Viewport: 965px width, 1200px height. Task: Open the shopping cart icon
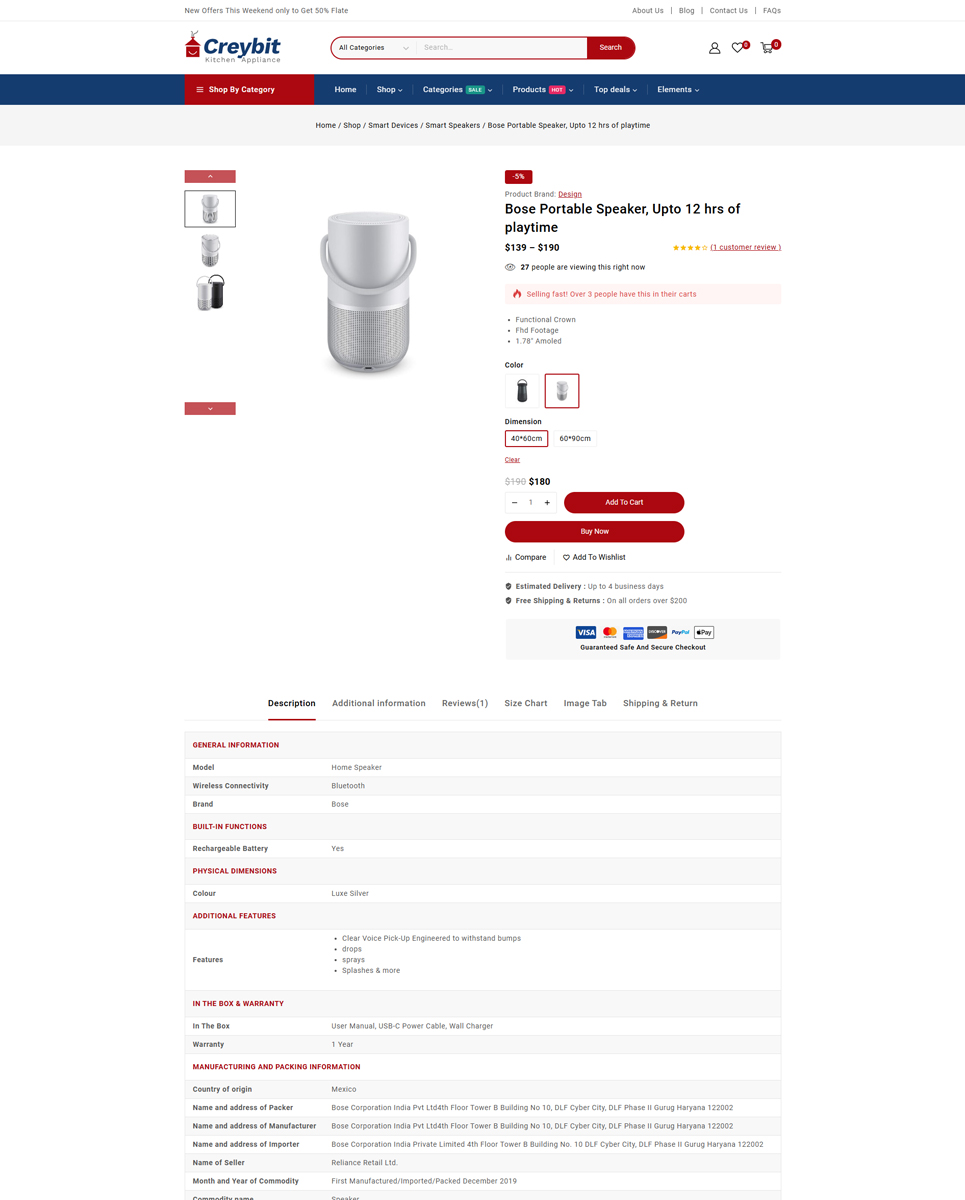click(767, 47)
